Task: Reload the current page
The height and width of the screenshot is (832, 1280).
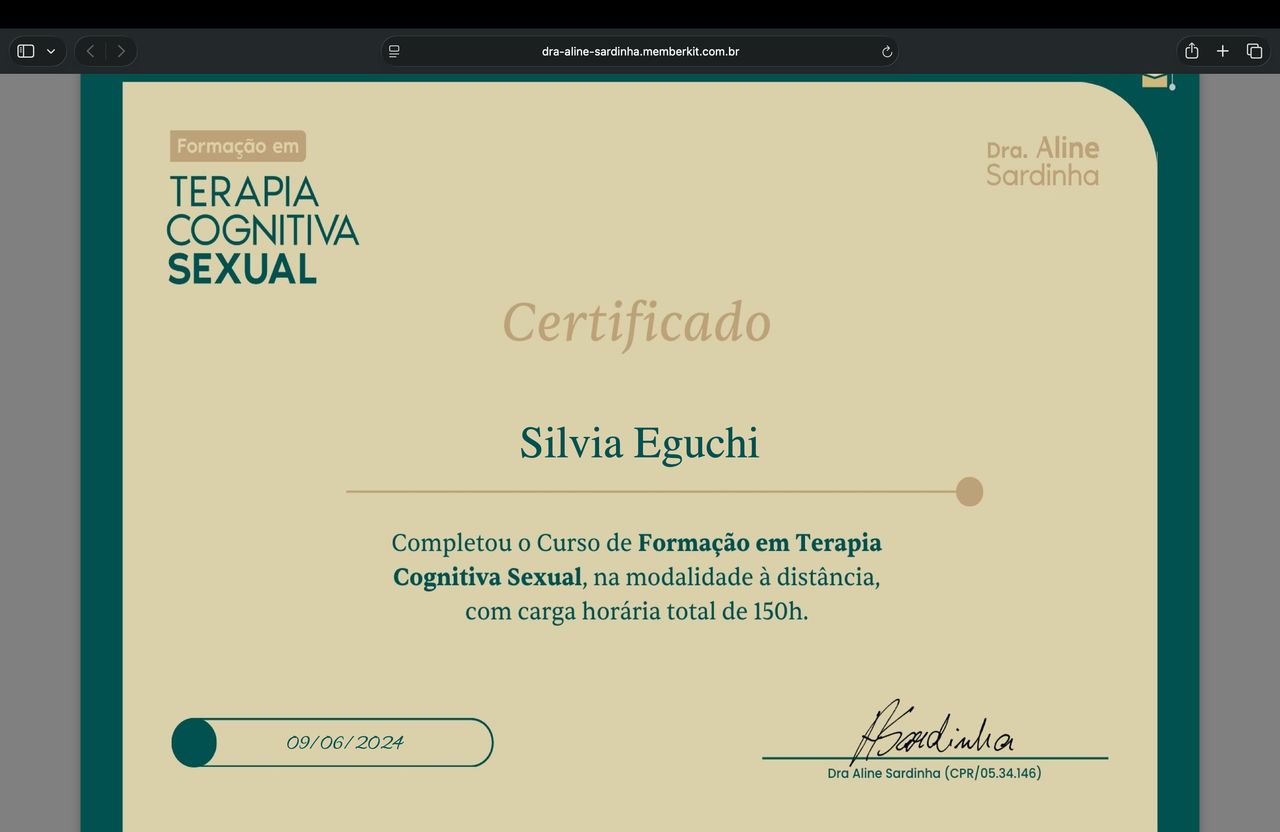Action: click(x=886, y=51)
